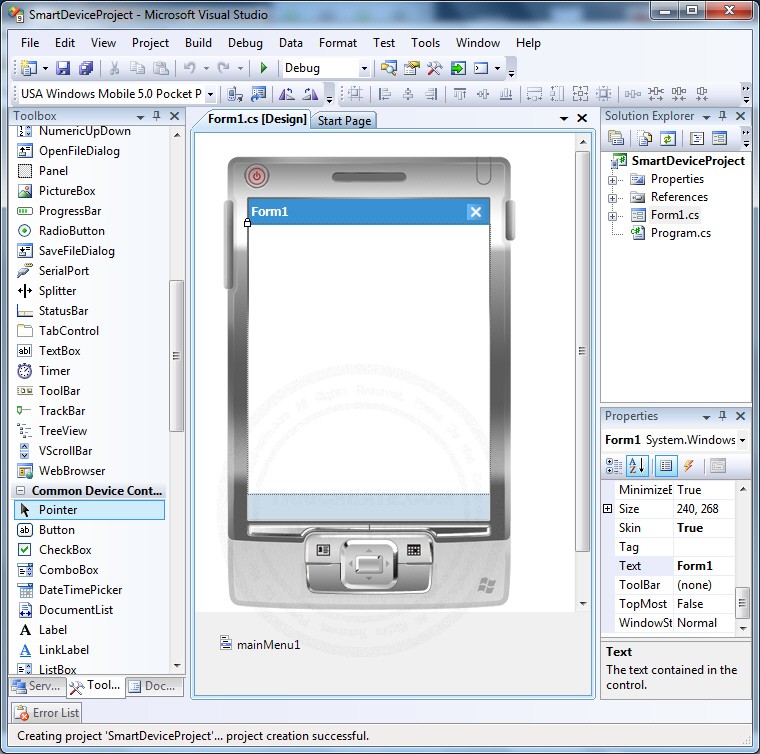Click the Cut scissors icon
The width and height of the screenshot is (760, 754).
114,68
